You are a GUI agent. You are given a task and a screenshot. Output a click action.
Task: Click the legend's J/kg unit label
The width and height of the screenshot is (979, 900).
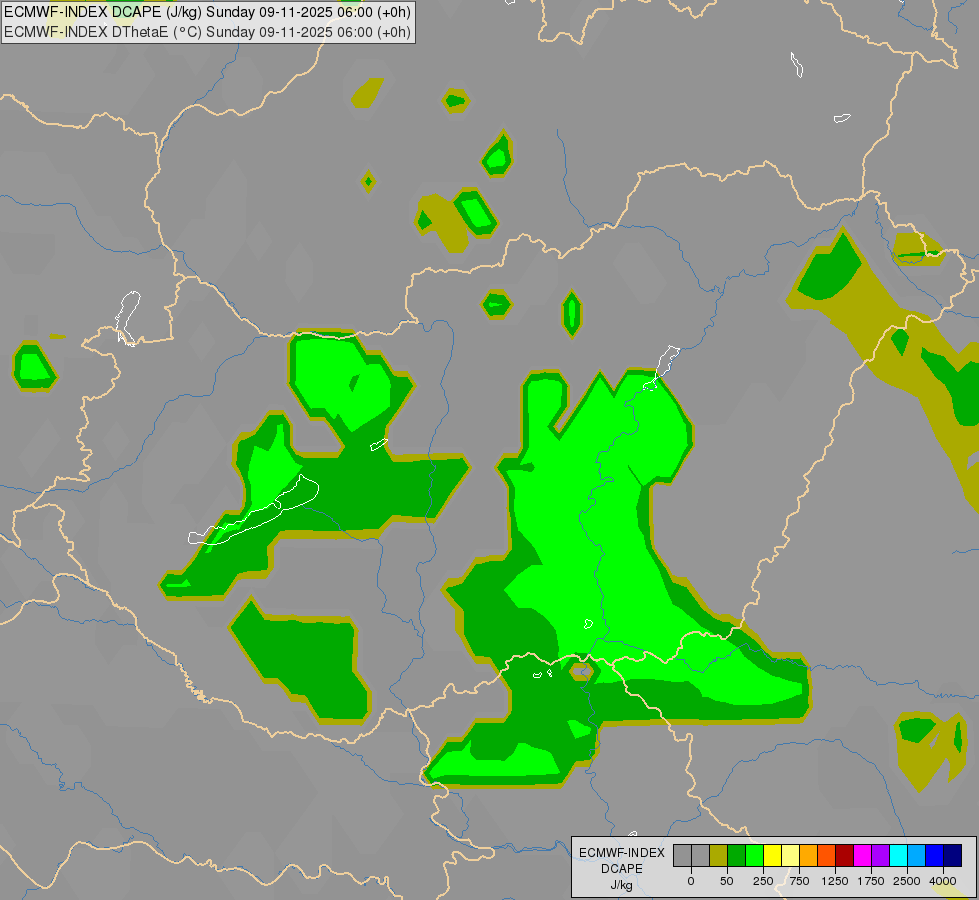[x=621, y=886]
